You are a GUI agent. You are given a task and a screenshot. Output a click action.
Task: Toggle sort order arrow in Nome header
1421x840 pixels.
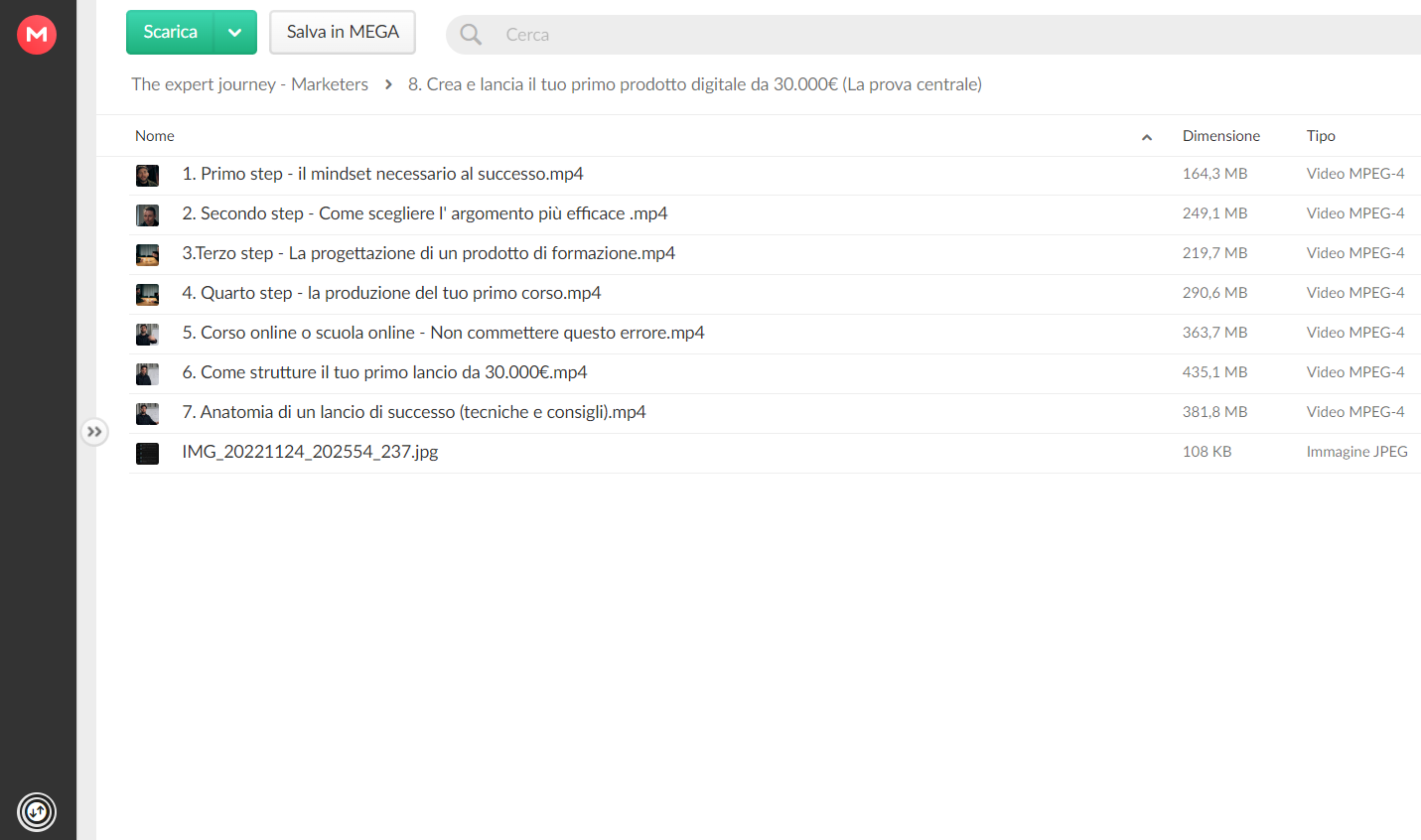pyautogui.click(x=1147, y=137)
